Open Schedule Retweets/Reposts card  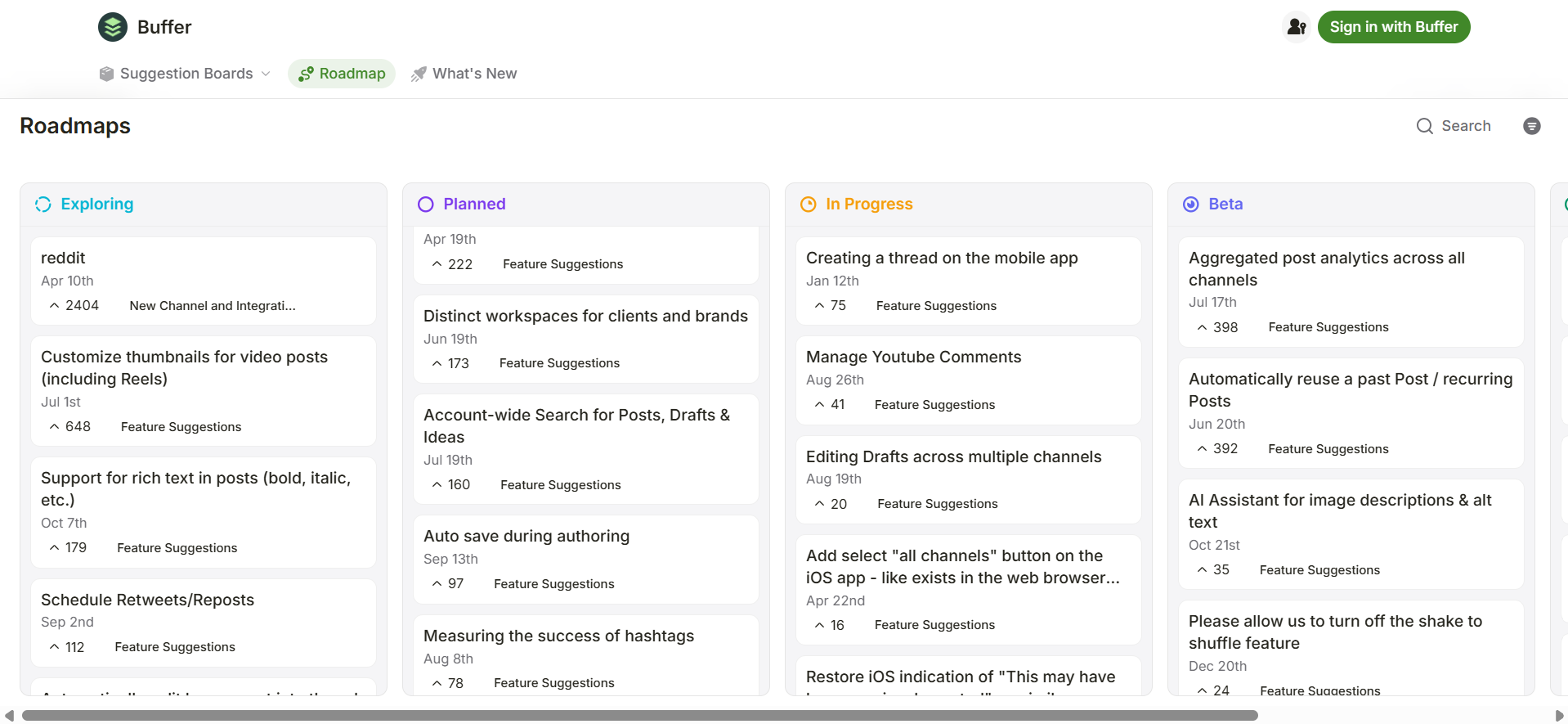coord(204,623)
